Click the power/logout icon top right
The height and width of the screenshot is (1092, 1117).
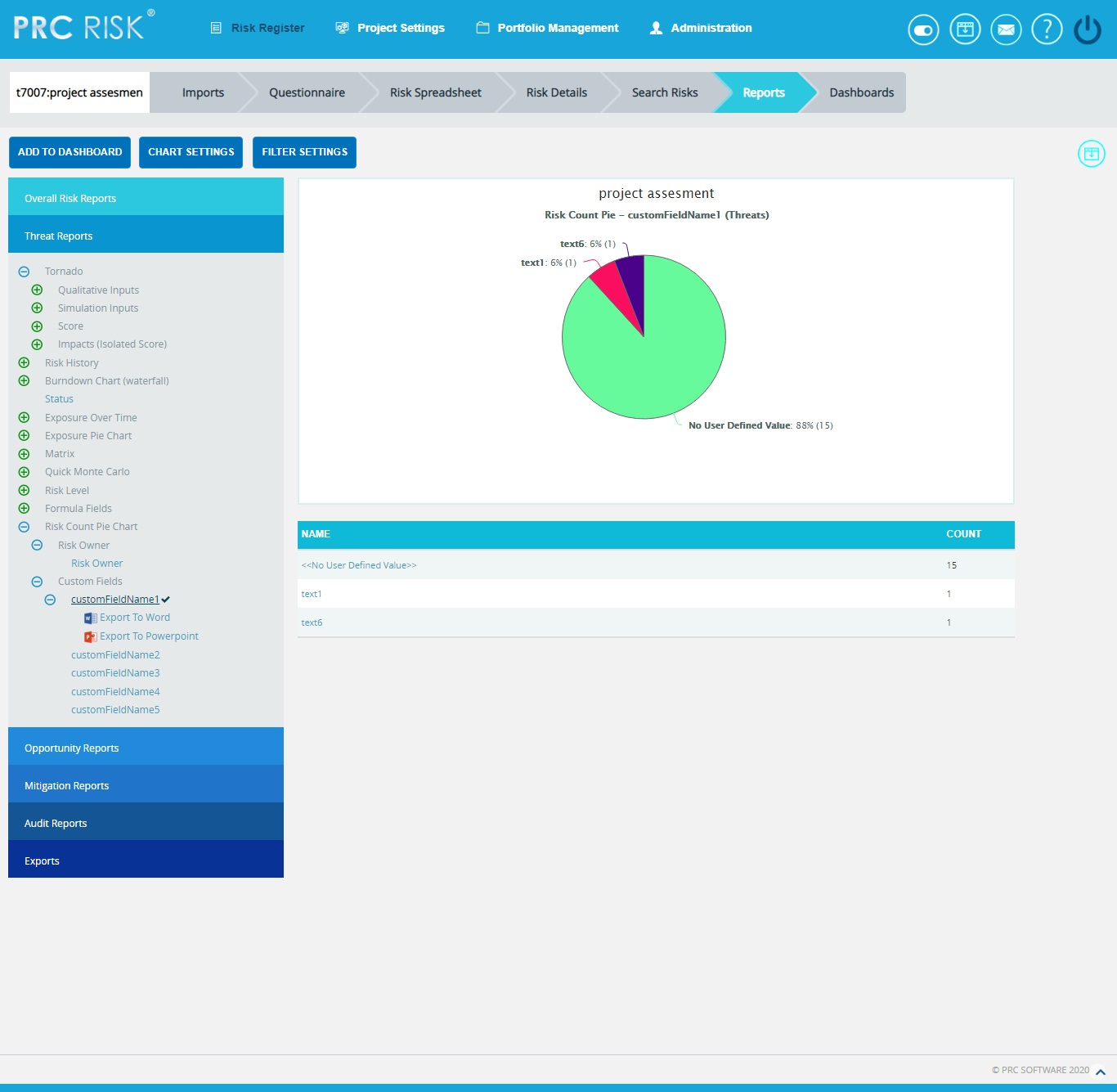pos(1088,27)
